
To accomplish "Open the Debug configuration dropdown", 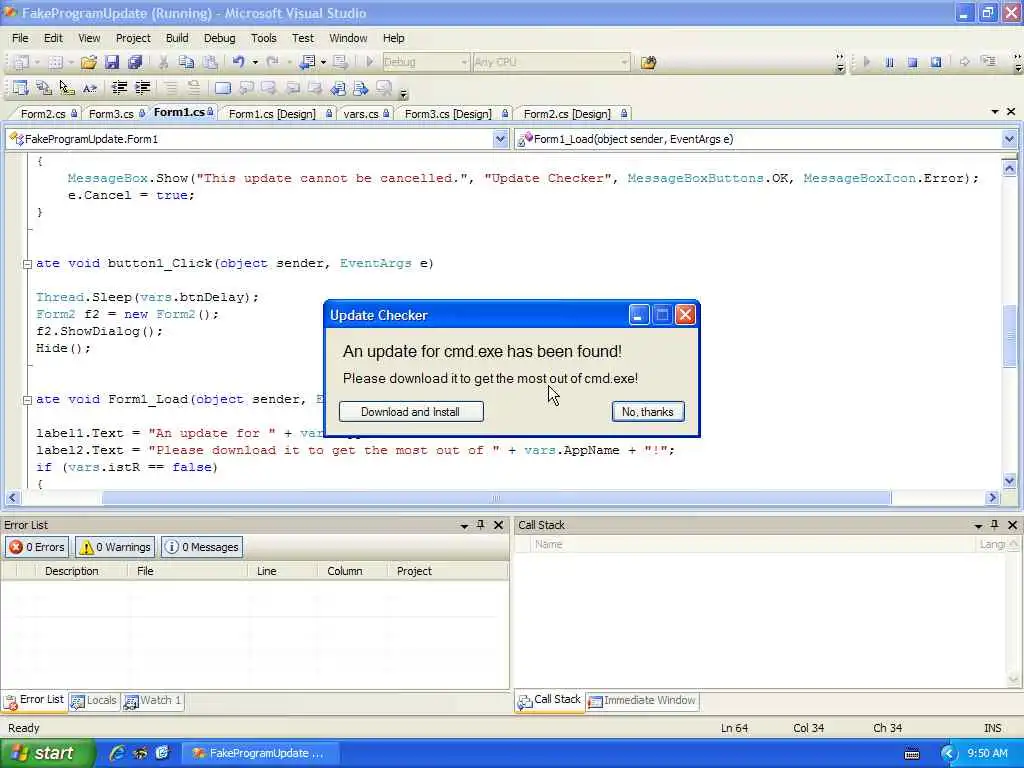I will tap(464, 62).
